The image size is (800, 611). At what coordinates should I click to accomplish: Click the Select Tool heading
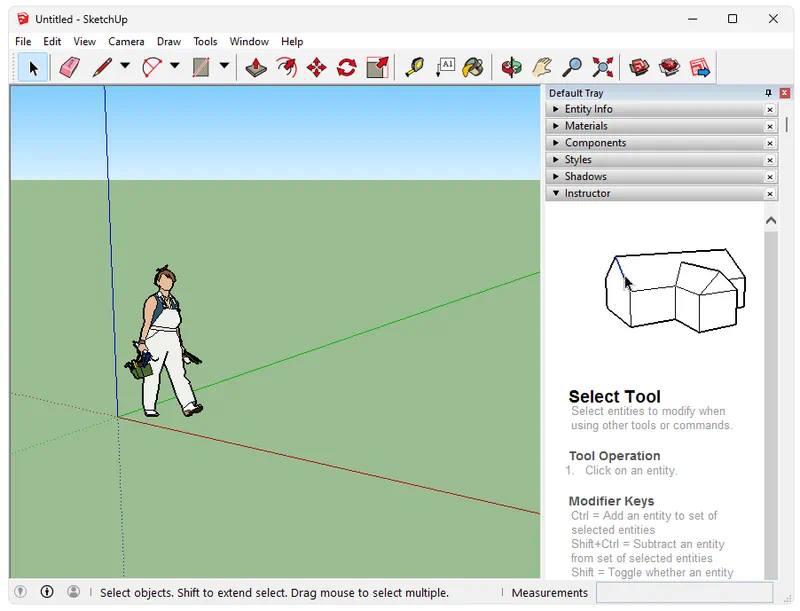(614, 396)
